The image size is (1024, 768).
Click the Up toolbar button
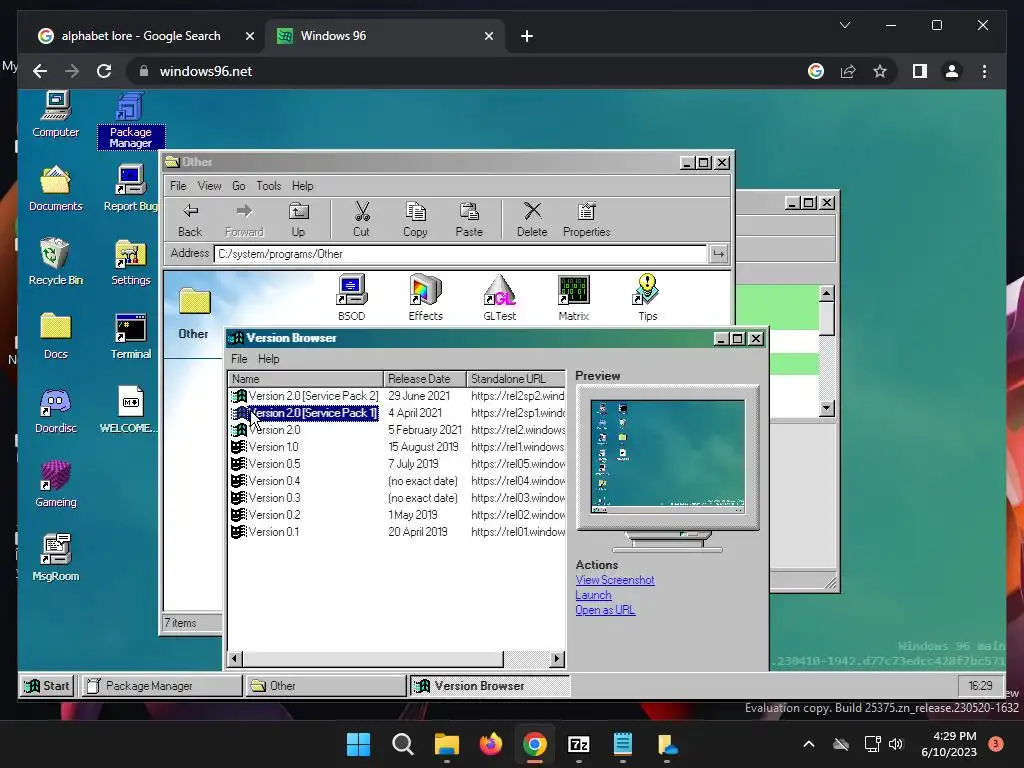click(298, 220)
